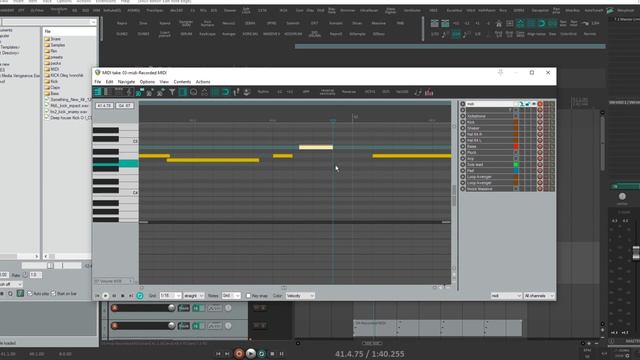Open the Velocity CC lane dropdown
The width and height of the screenshot is (640, 360).
click(x=113, y=281)
